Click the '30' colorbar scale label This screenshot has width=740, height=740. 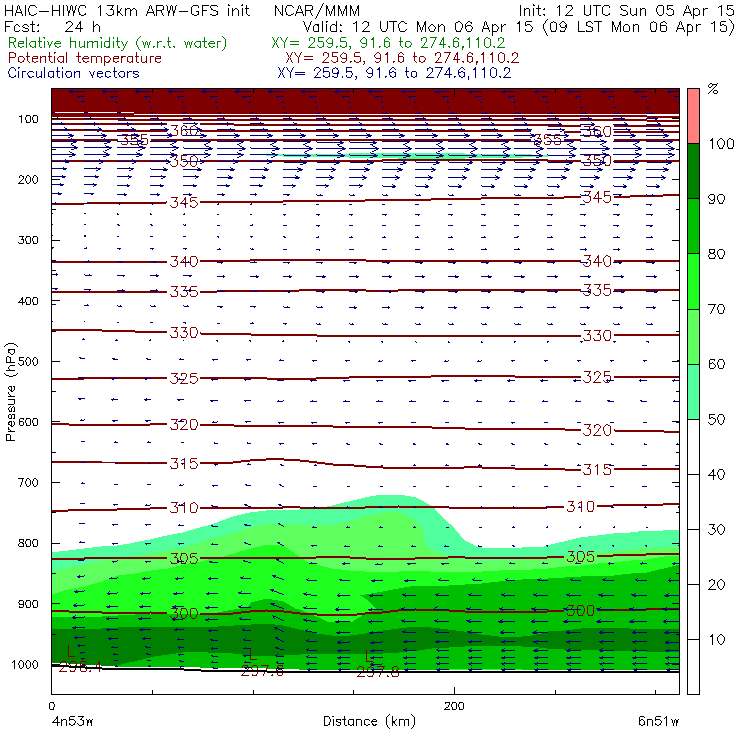coord(716,530)
